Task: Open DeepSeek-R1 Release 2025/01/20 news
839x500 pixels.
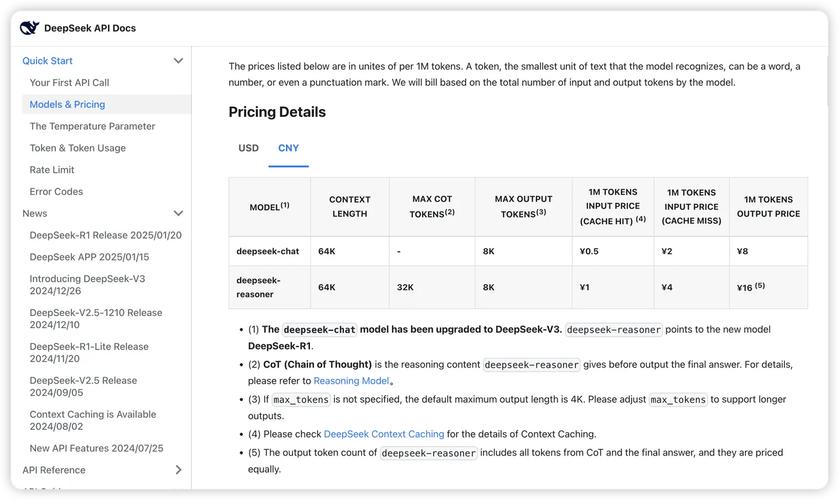Action: [105, 235]
